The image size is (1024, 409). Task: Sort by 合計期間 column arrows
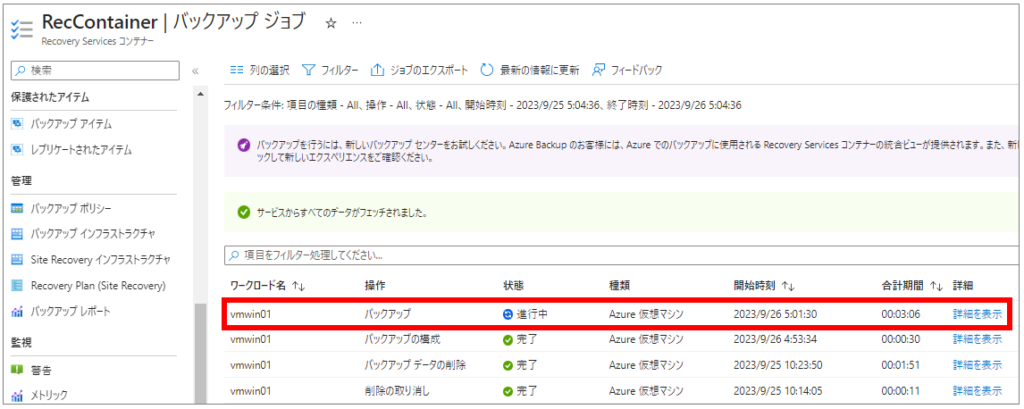tap(936, 286)
